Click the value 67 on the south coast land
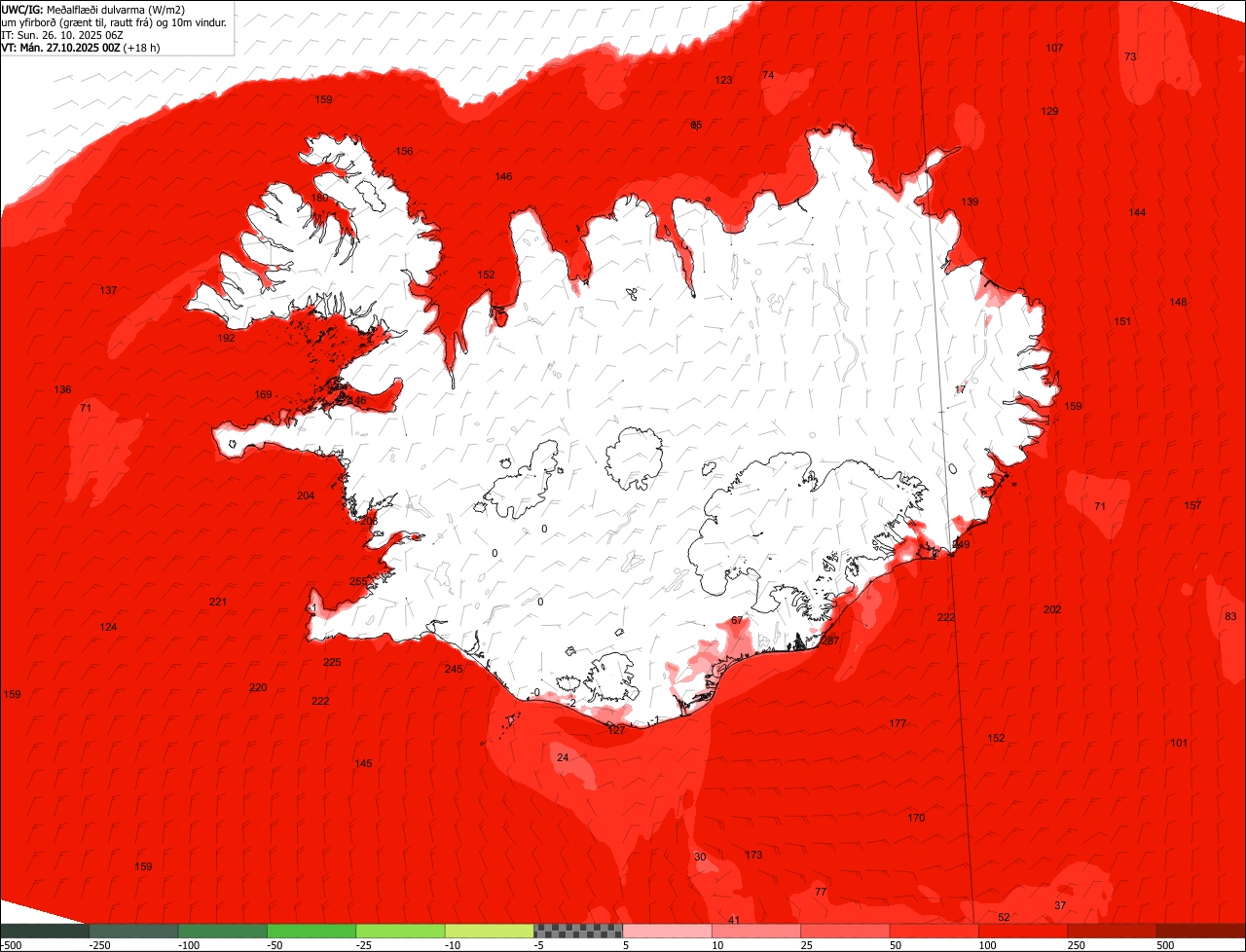Image resolution: width=1246 pixels, height=952 pixels. pos(737,620)
